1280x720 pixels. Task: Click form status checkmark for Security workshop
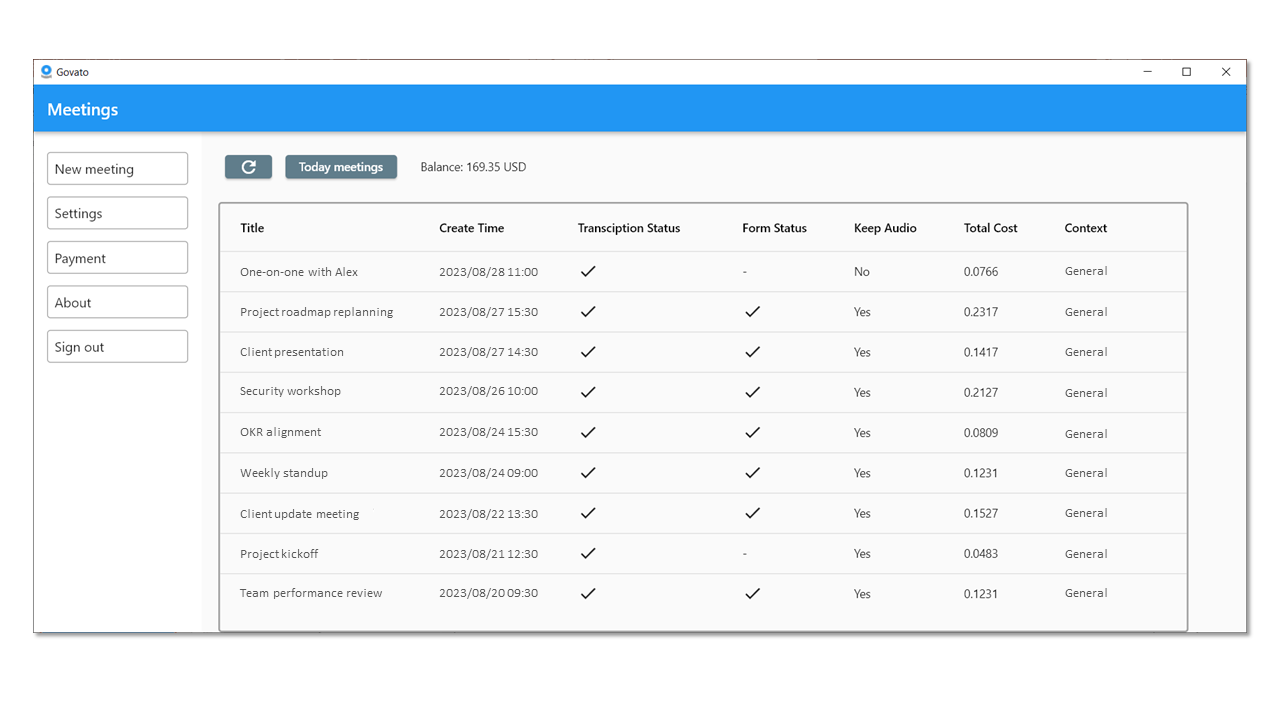coord(752,392)
